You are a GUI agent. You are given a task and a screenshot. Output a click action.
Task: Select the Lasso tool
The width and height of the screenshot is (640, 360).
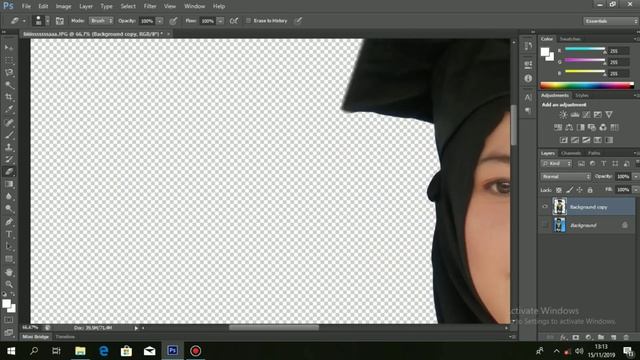tap(9, 73)
